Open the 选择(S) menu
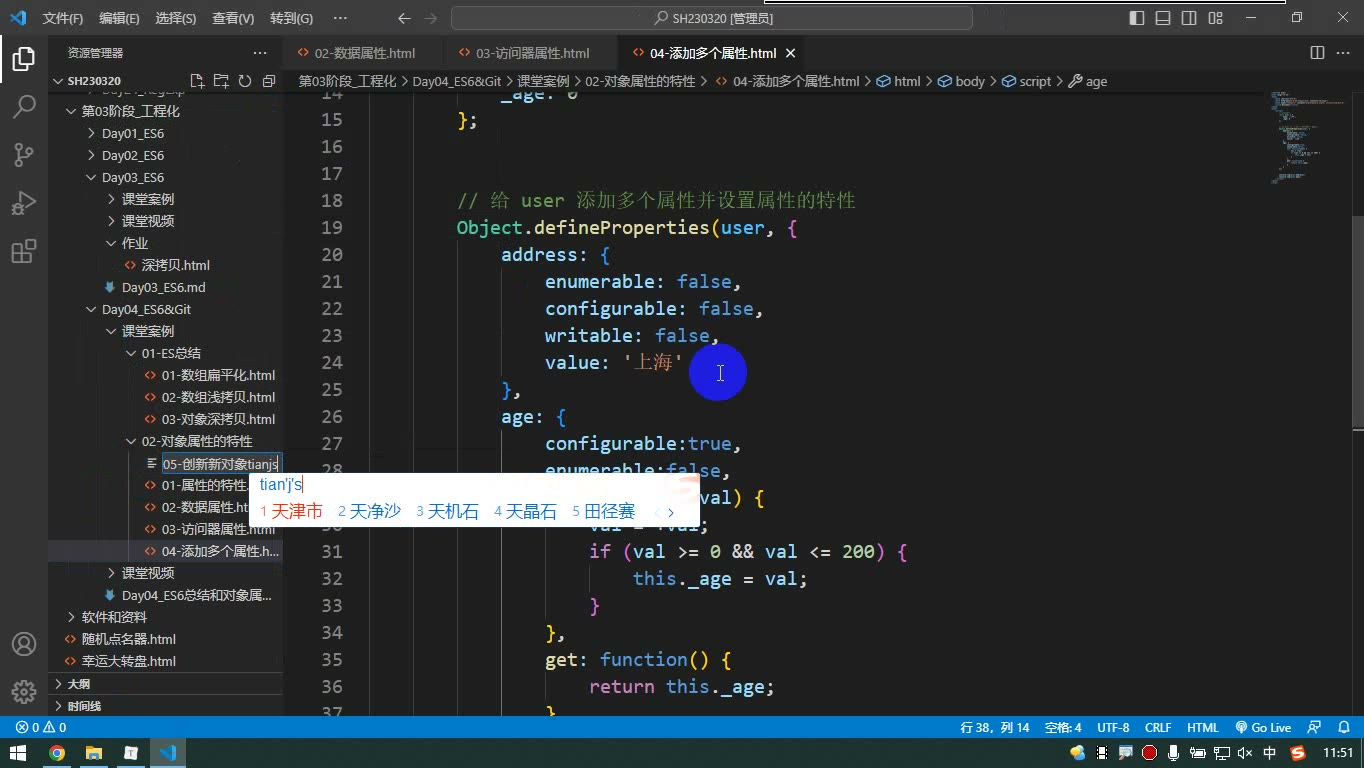Image resolution: width=1364 pixels, height=768 pixels. coord(176,18)
